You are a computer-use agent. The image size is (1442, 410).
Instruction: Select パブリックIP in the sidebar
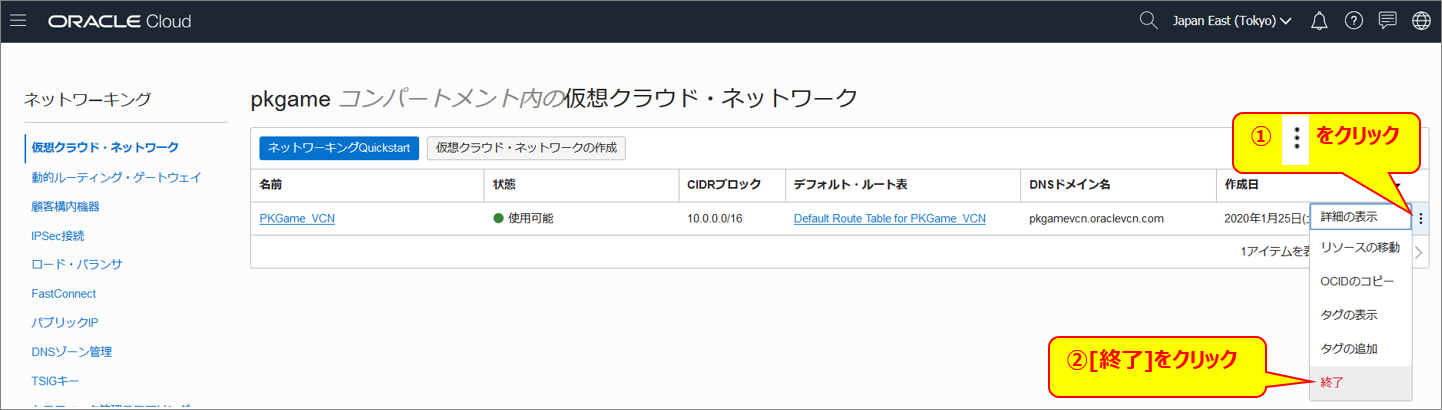point(64,322)
